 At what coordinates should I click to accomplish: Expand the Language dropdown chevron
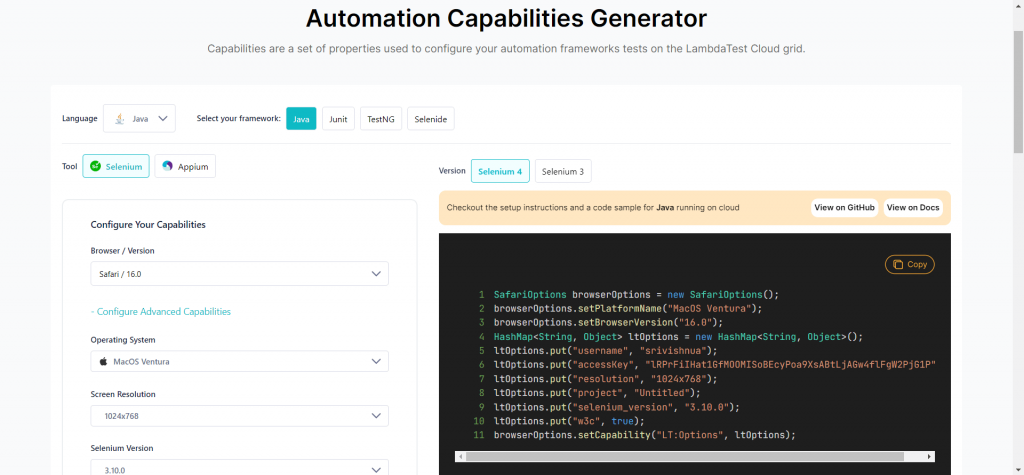tap(164, 118)
